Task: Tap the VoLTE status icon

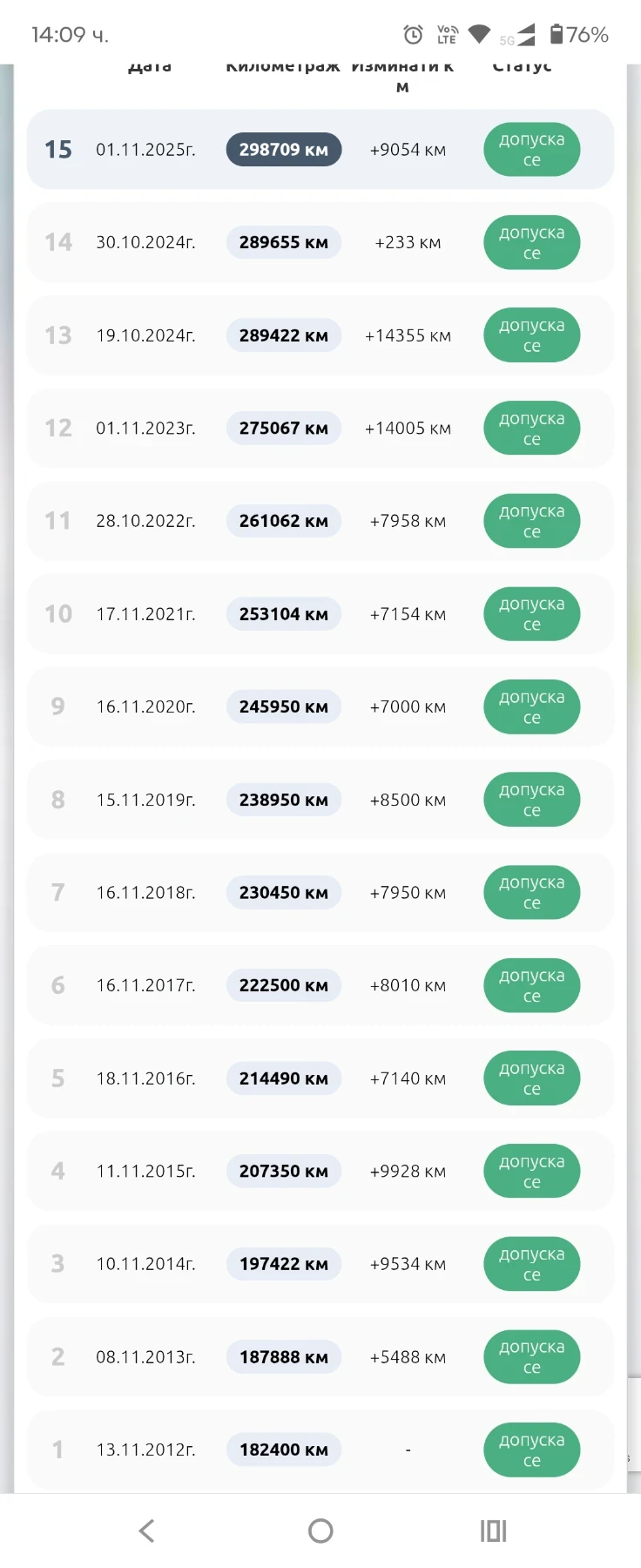Action: (x=447, y=34)
